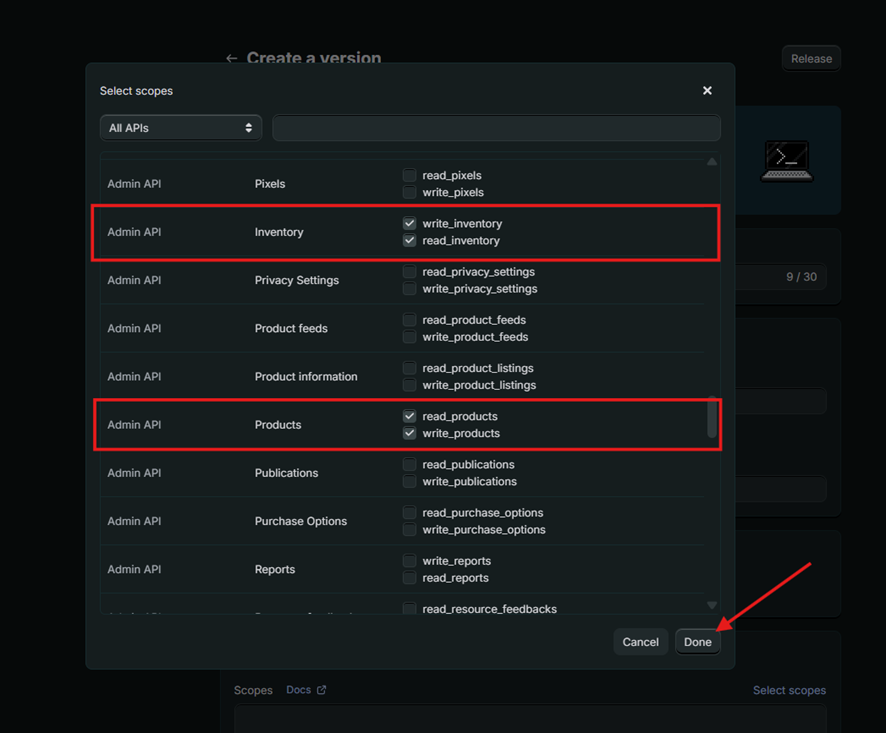Click the terminal laptop app icon
Screen dimensions: 886x733
[787, 161]
